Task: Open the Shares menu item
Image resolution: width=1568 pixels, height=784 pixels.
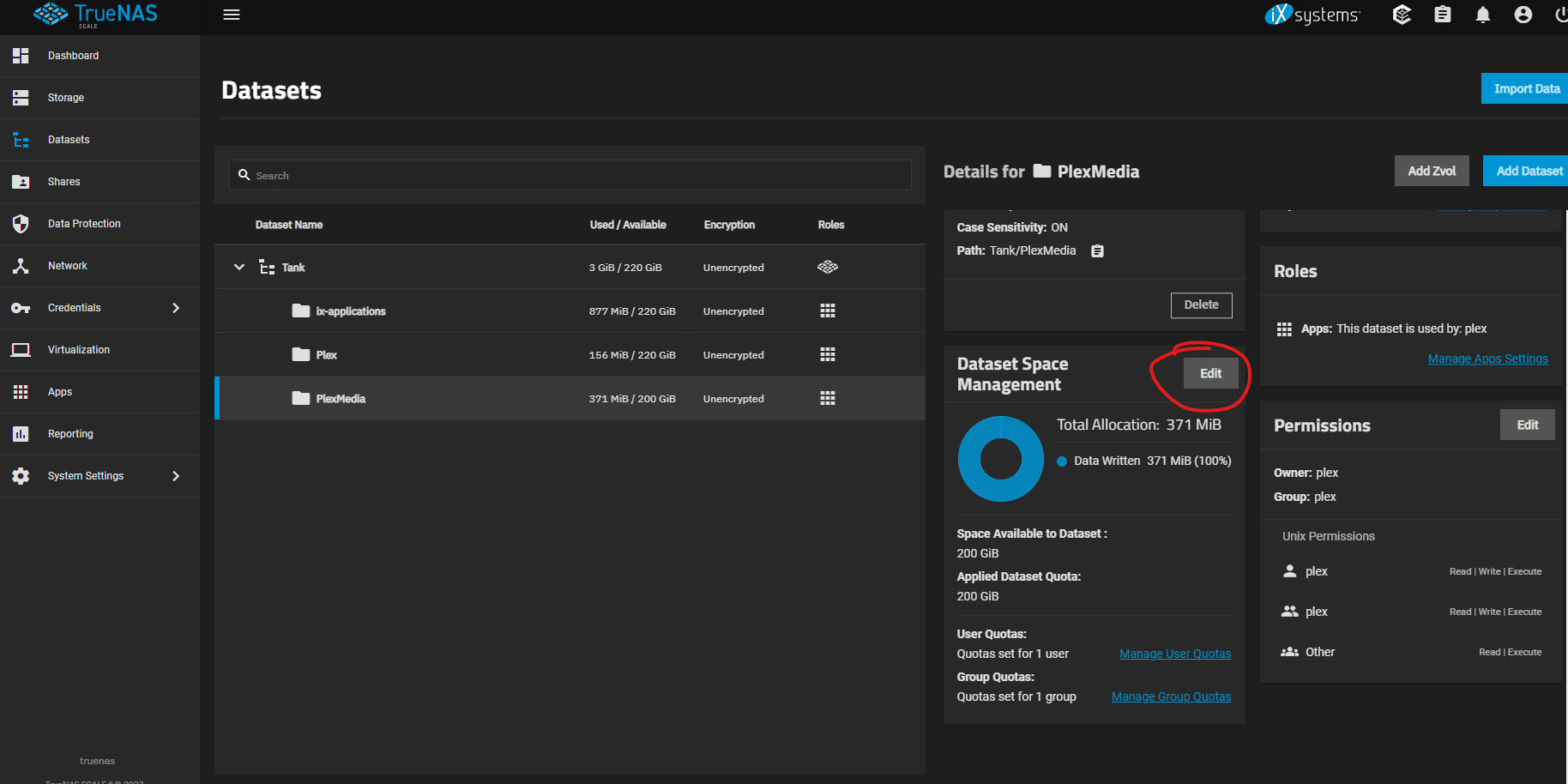Action: point(100,182)
